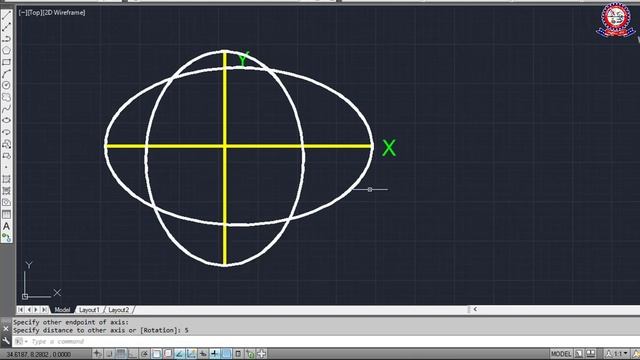The height and width of the screenshot is (360, 640).
Task: Open the [2D Wireframe] visual style menu
Action: (x=64, y=13)
